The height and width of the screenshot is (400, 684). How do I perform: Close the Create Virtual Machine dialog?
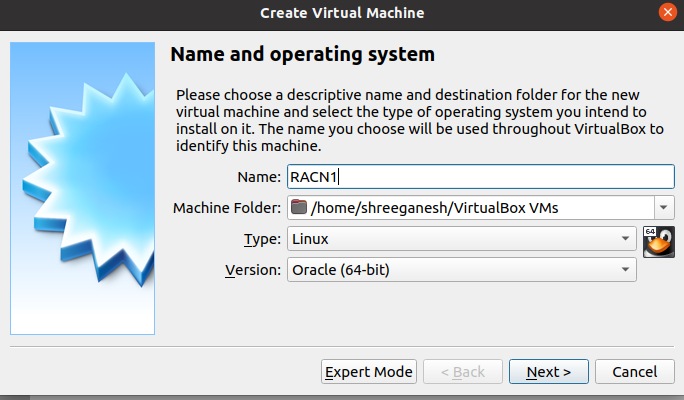click(x=668, y=12)
